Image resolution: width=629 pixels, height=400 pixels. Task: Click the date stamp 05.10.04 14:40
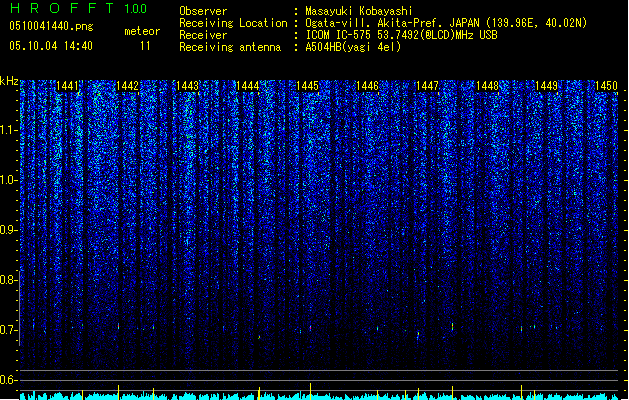[x=51, y=46]
